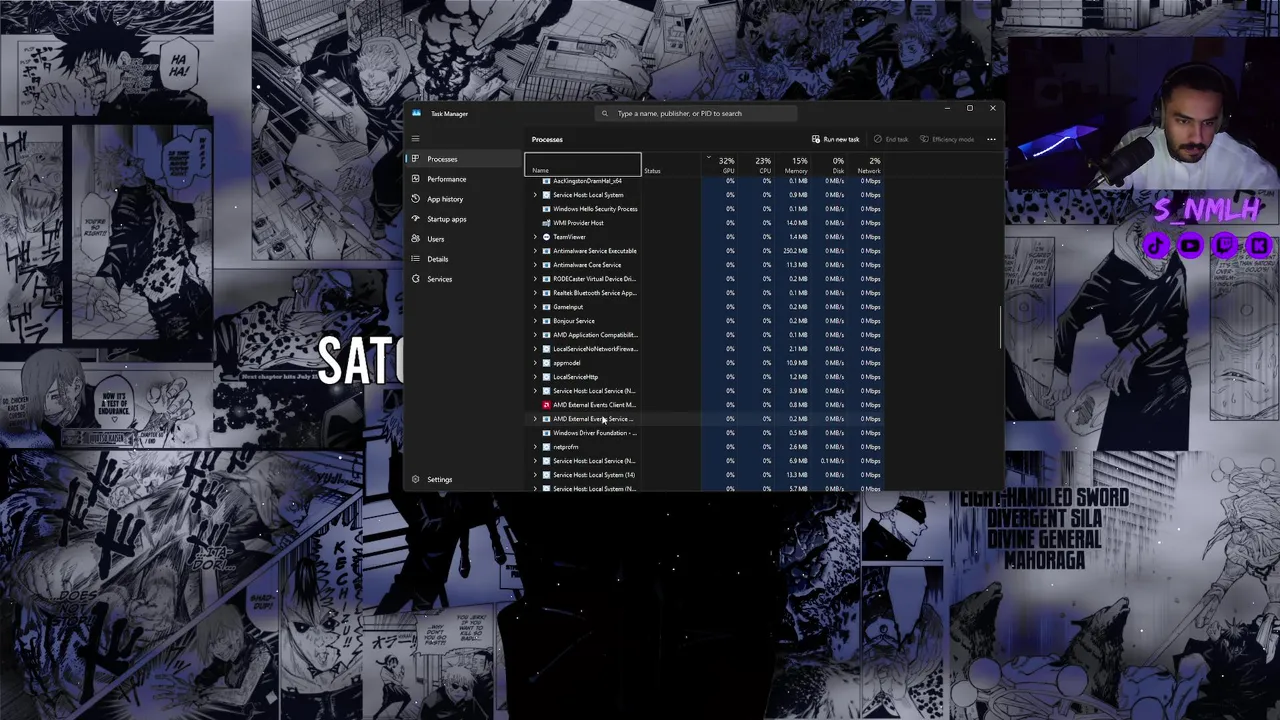1280x720 pixels.
Task: Click the 13.3 MB memory cell
Action: tap(797, 475)
